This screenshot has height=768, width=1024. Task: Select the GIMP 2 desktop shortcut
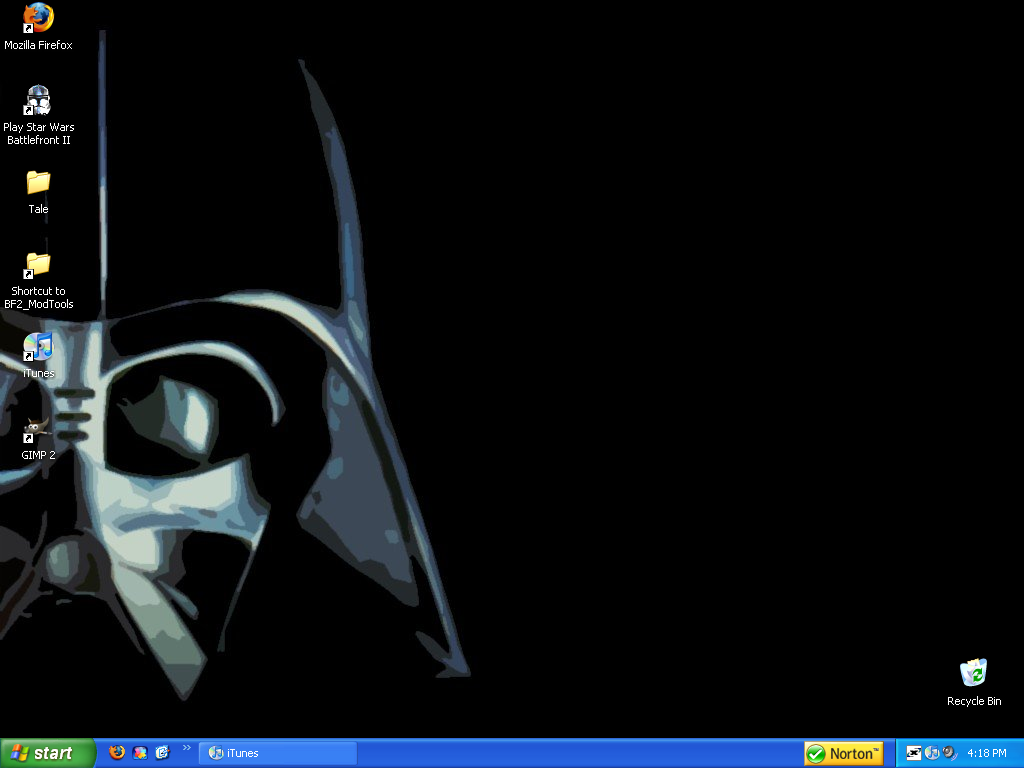click(x=38, y=439)
